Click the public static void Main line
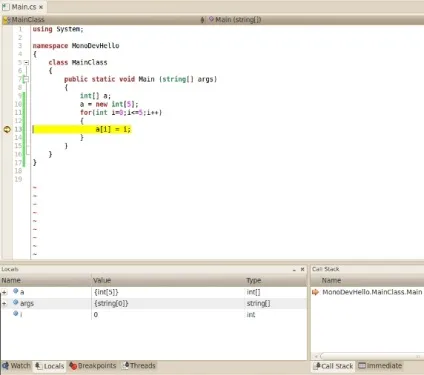Viewport: 424px width, 375px height. (140, 79)
